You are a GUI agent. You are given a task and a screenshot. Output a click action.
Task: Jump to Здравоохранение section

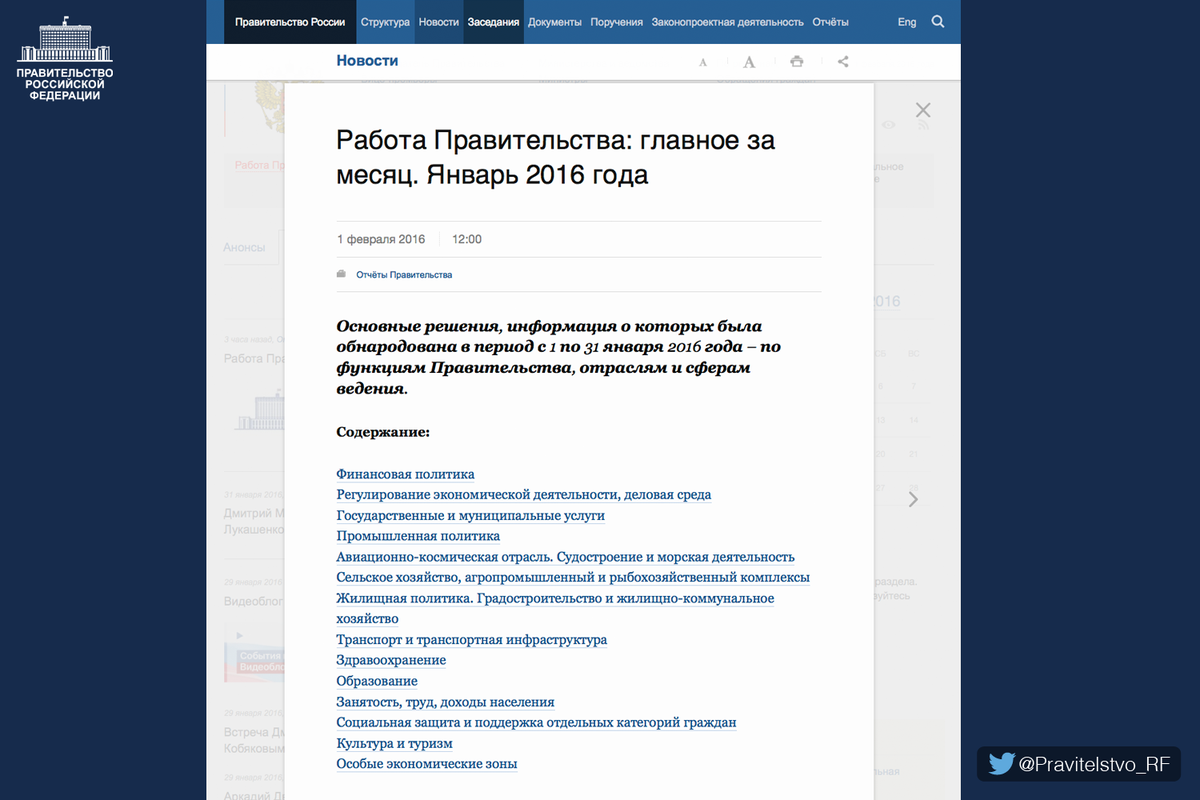[391, 660]
